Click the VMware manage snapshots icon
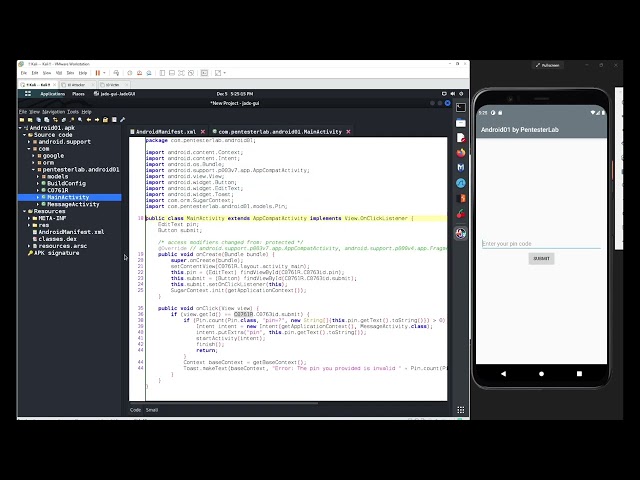Viewport: 640px width, 480px height. 149,73
